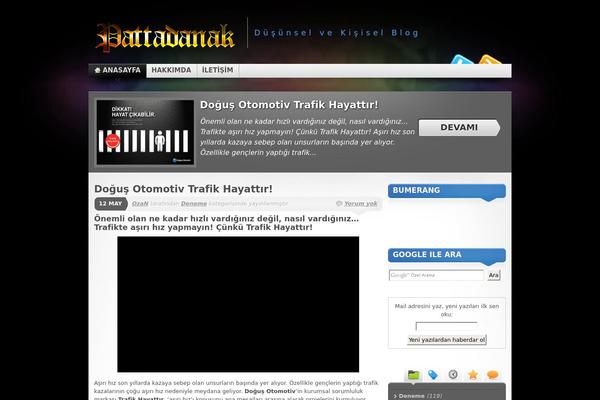
Task: Open the İLETİŞİM page
Action: pyautogui.click(x=217, y=70)
